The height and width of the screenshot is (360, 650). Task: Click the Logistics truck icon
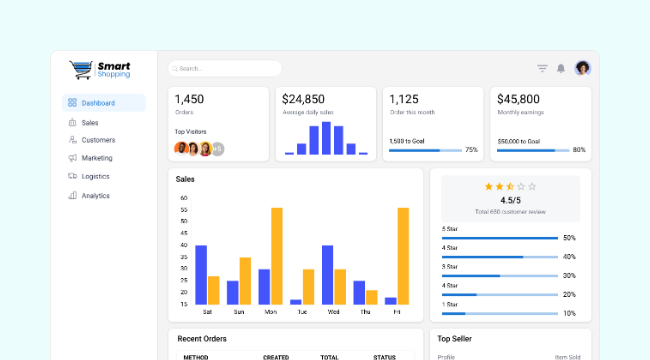73,176
